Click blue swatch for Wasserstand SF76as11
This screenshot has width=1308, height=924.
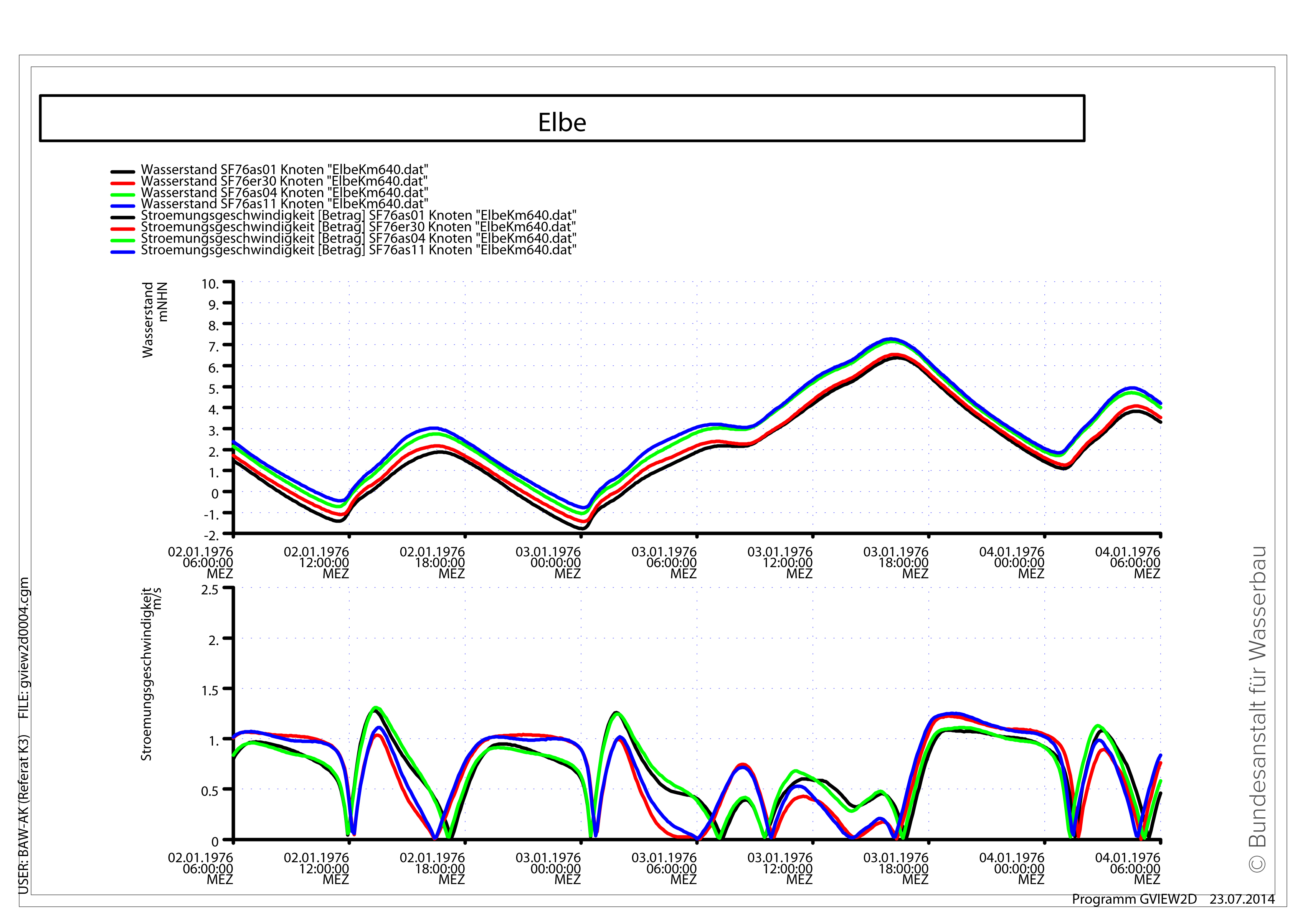(x=122, y=206)
